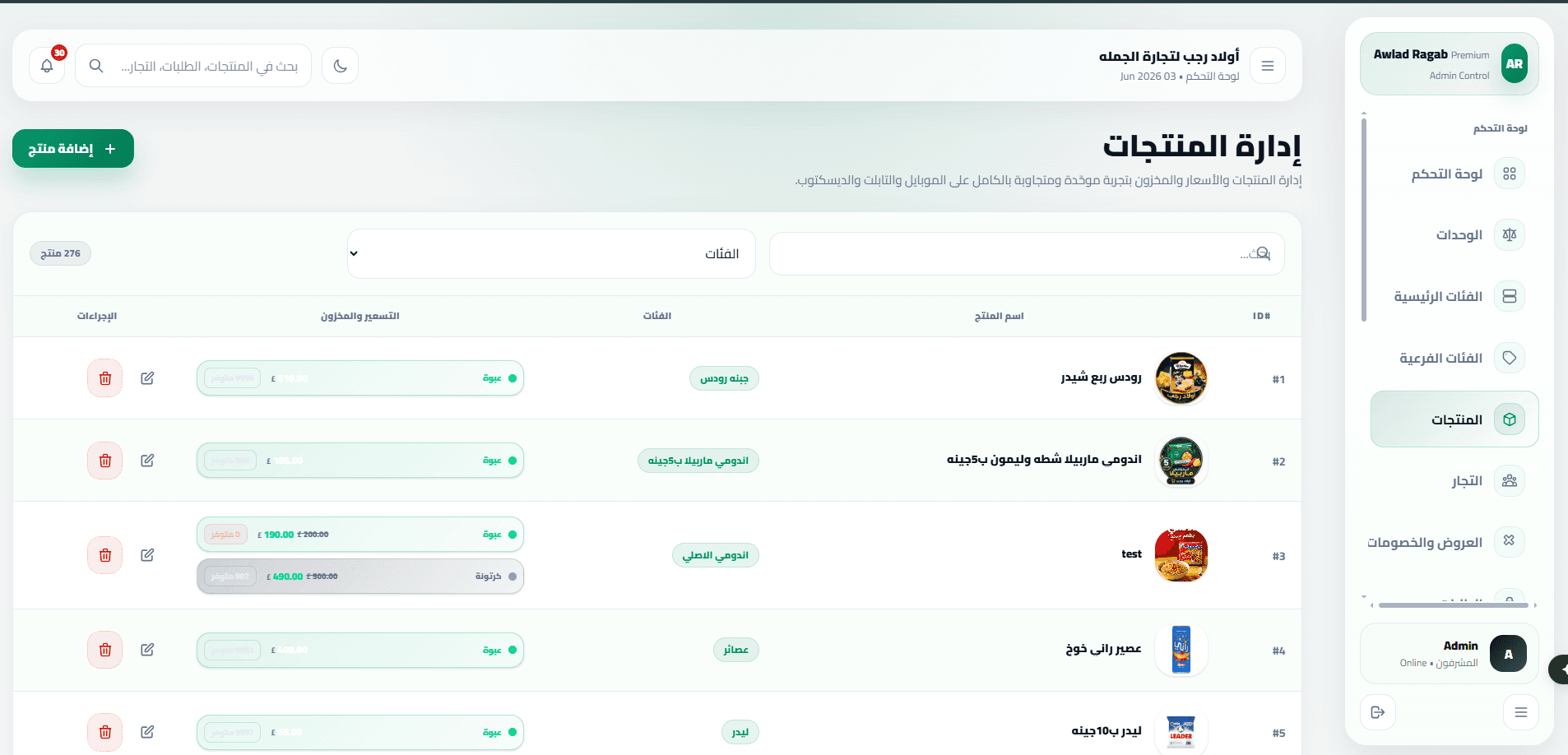Click the logout icon in the sidebar footer
Image resolution: width=1568 pixels, height=755 pixels.
pyautogui.click(x=1378, y=712)
